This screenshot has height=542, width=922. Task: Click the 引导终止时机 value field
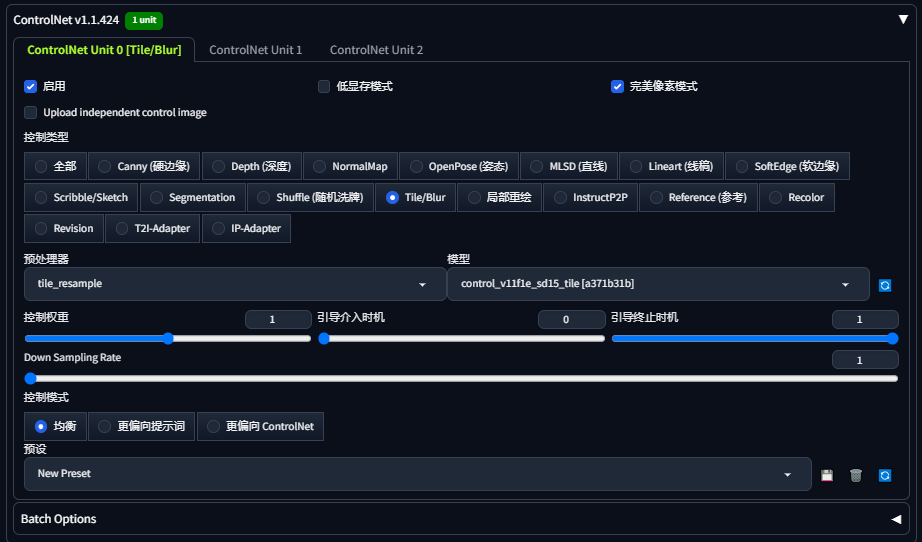[865, 319]
